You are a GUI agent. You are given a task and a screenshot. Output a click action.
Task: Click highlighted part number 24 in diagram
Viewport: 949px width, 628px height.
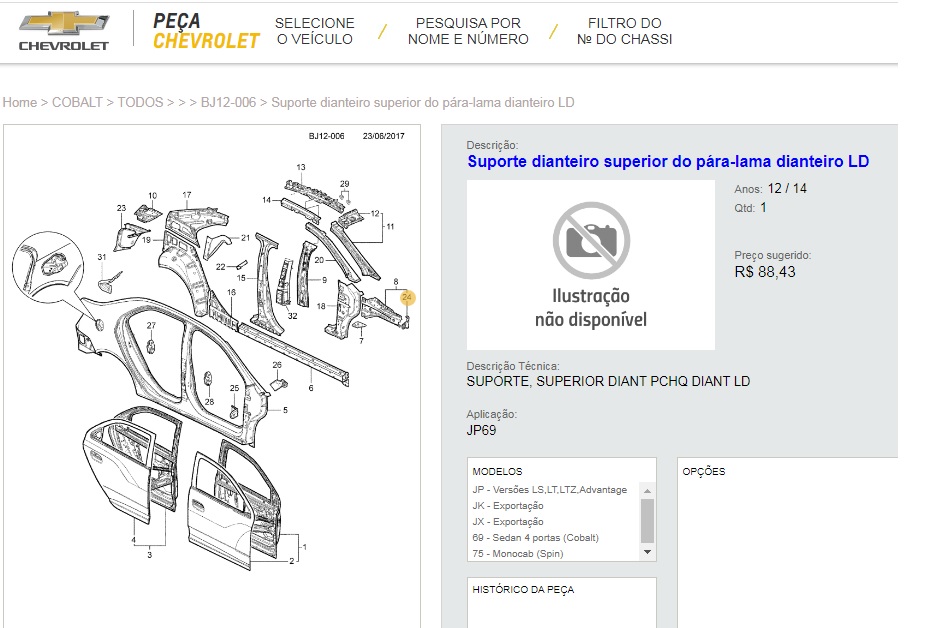[x=406, y=297]
